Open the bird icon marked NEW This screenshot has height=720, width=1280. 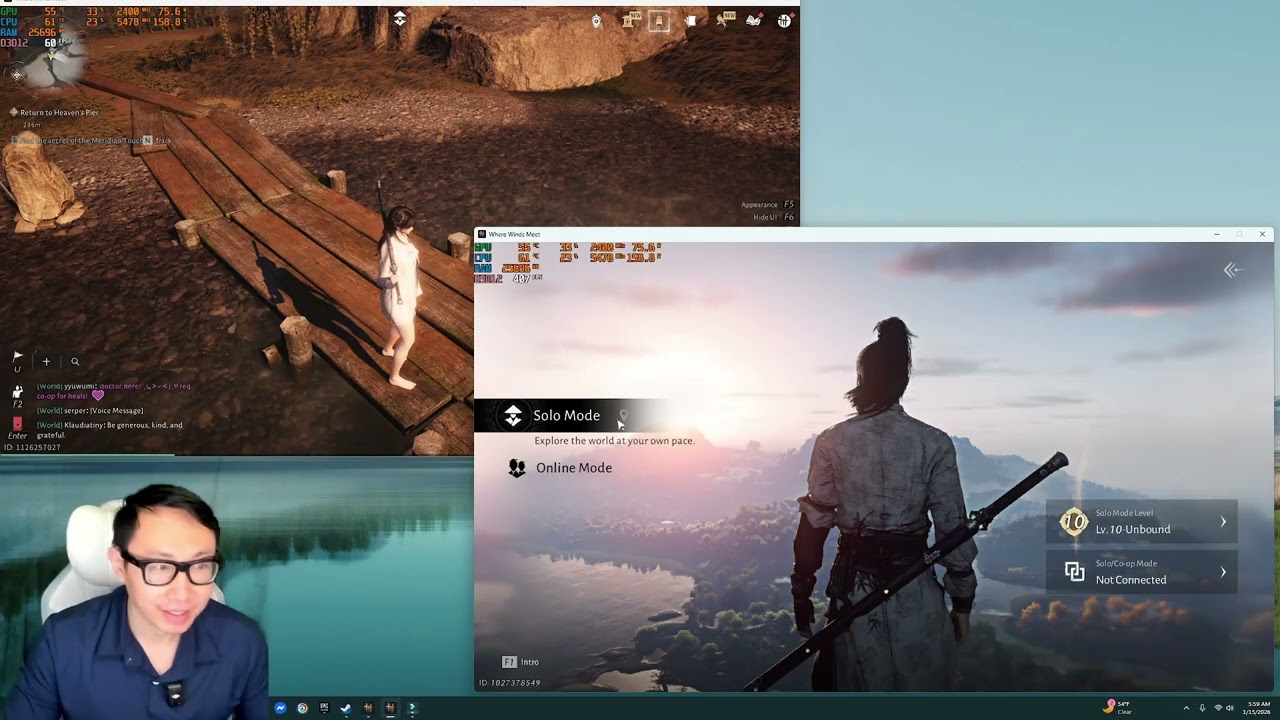click(723, 20)
